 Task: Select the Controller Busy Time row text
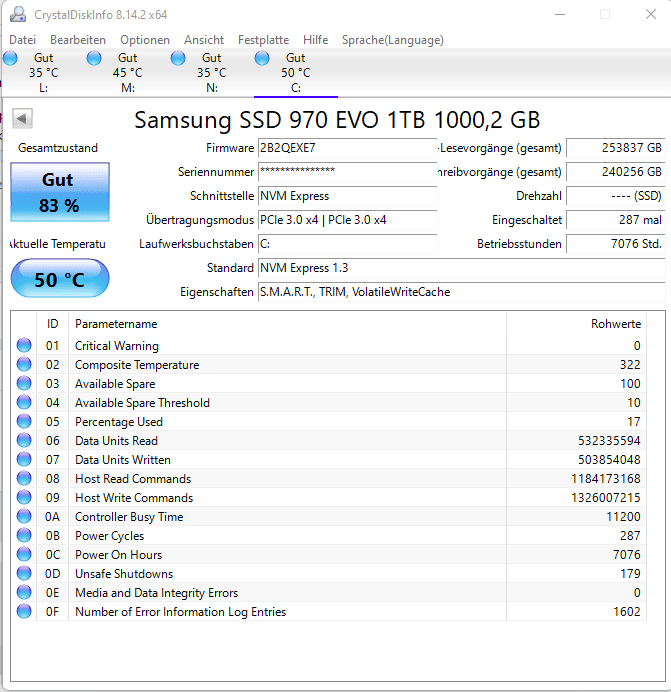click(129, 516)
